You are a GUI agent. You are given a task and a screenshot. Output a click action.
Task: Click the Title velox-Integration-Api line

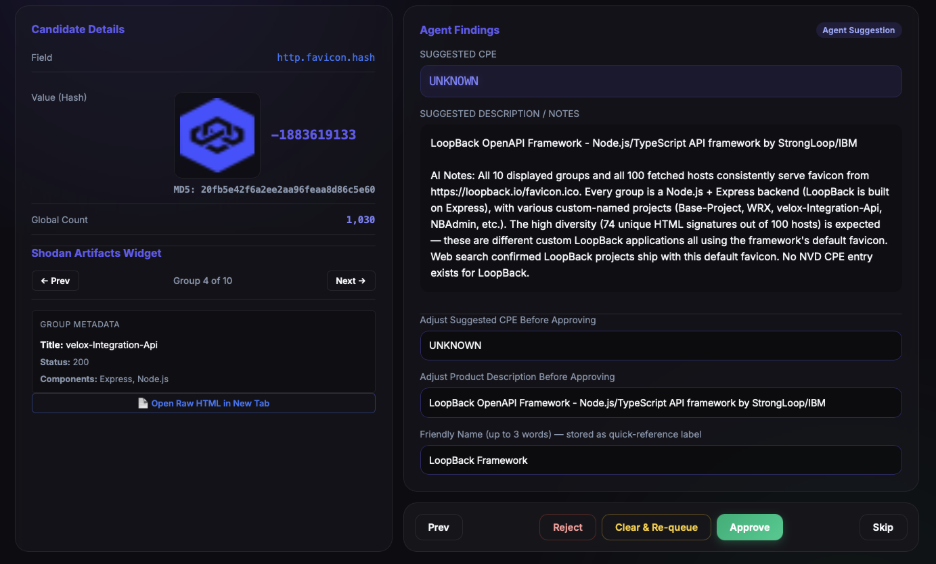coord(98,345)
